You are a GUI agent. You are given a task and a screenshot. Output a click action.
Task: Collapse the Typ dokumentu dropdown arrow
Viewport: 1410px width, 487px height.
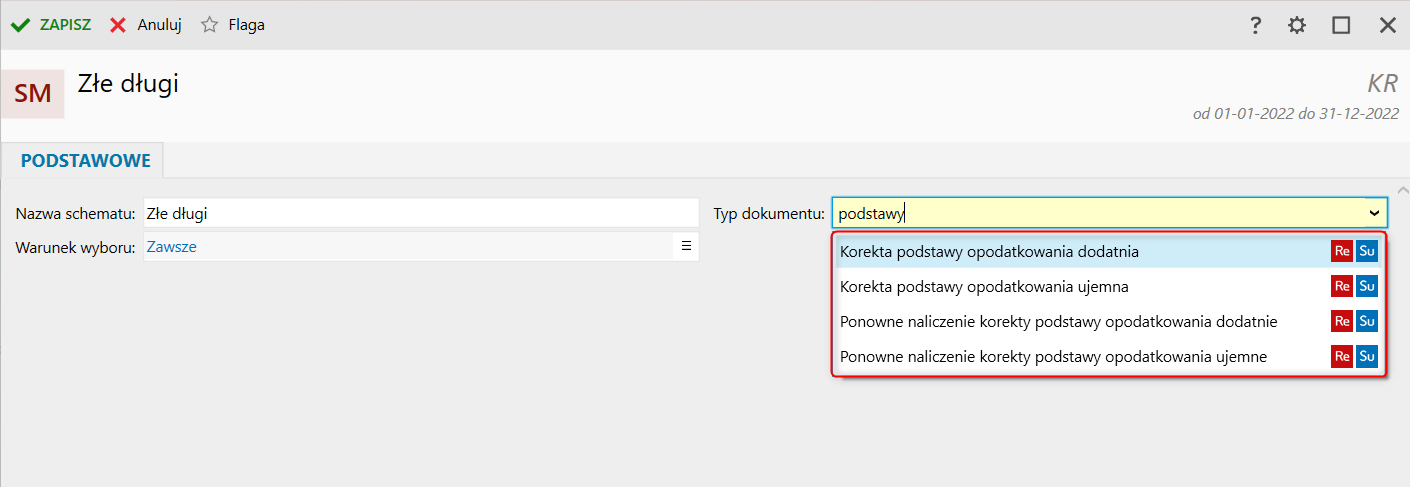pos(1374,213)
